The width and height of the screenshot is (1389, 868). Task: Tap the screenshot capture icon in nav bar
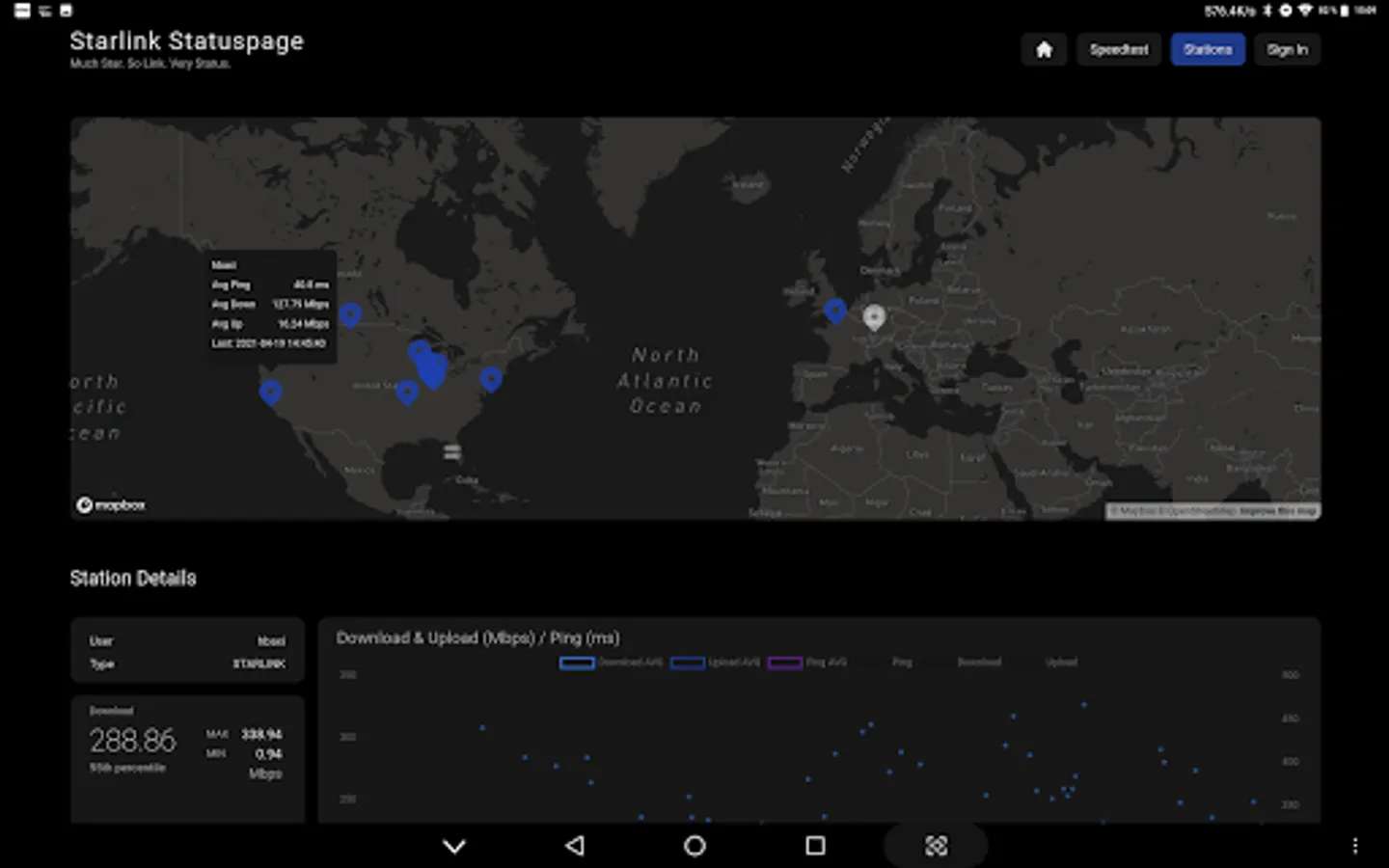(x=936, y=846)
